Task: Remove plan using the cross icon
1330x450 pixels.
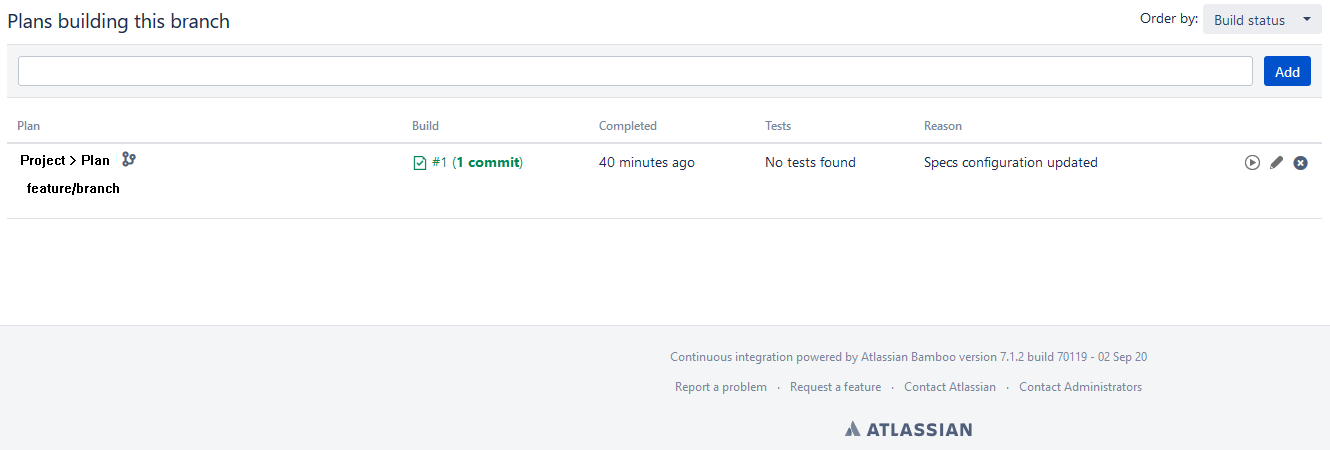Action: click(x=1300, y=163)
